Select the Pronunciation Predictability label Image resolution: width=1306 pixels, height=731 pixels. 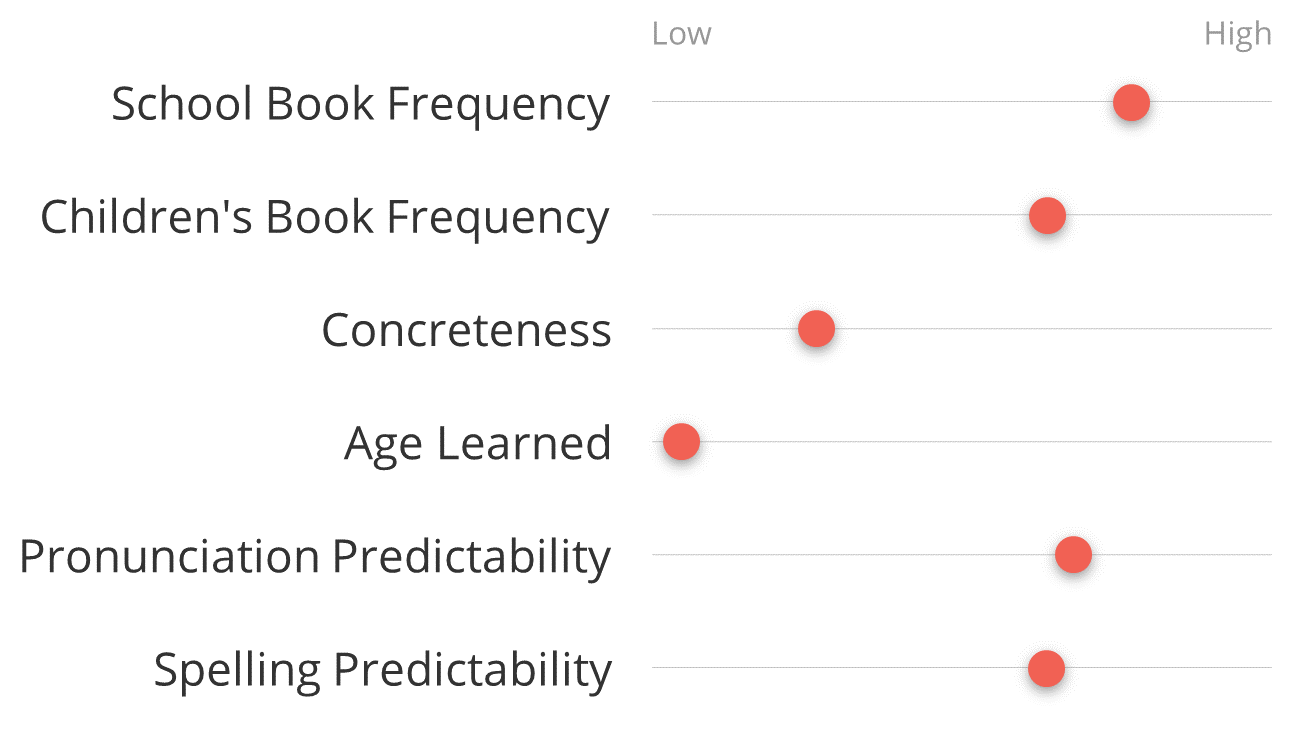point(315,557)
